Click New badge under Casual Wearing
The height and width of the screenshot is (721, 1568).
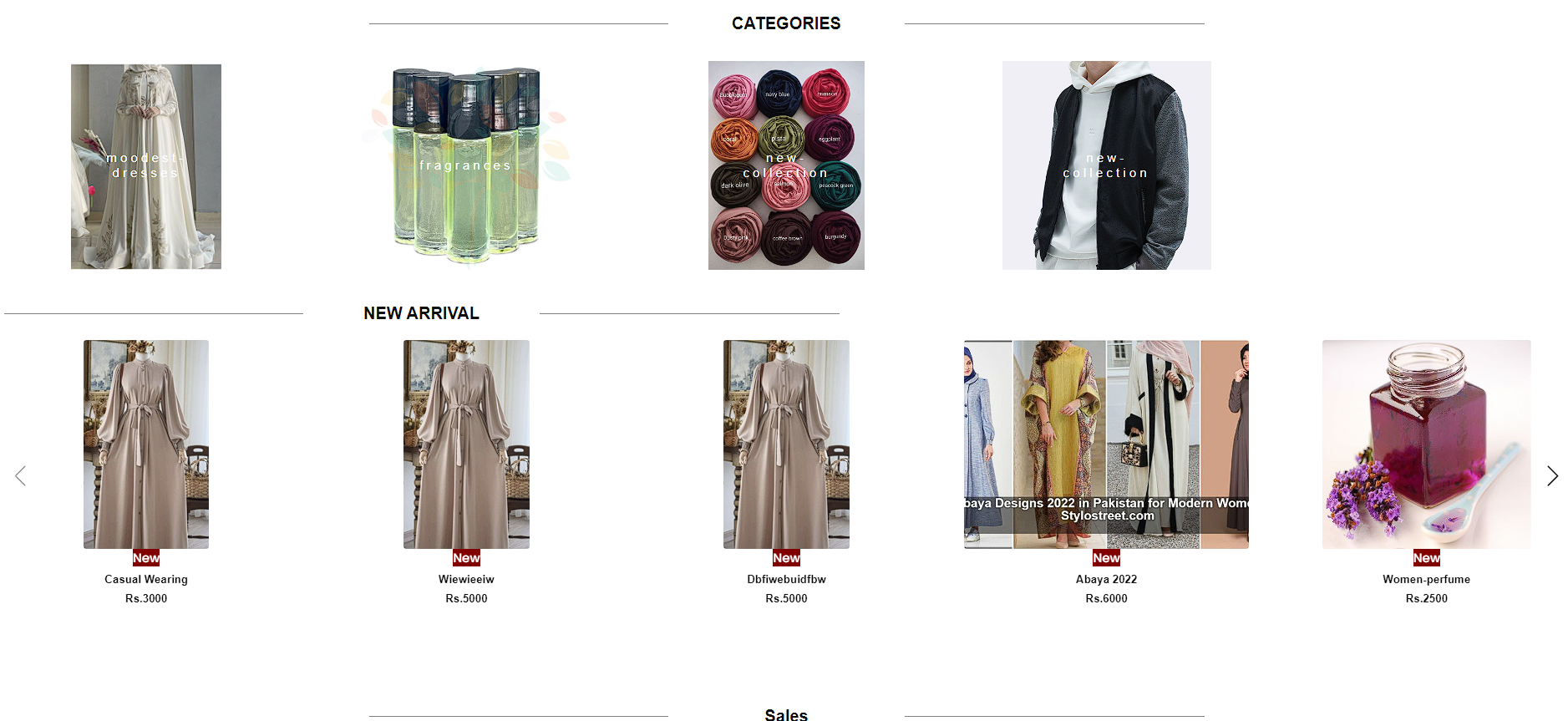click(146, 558)
